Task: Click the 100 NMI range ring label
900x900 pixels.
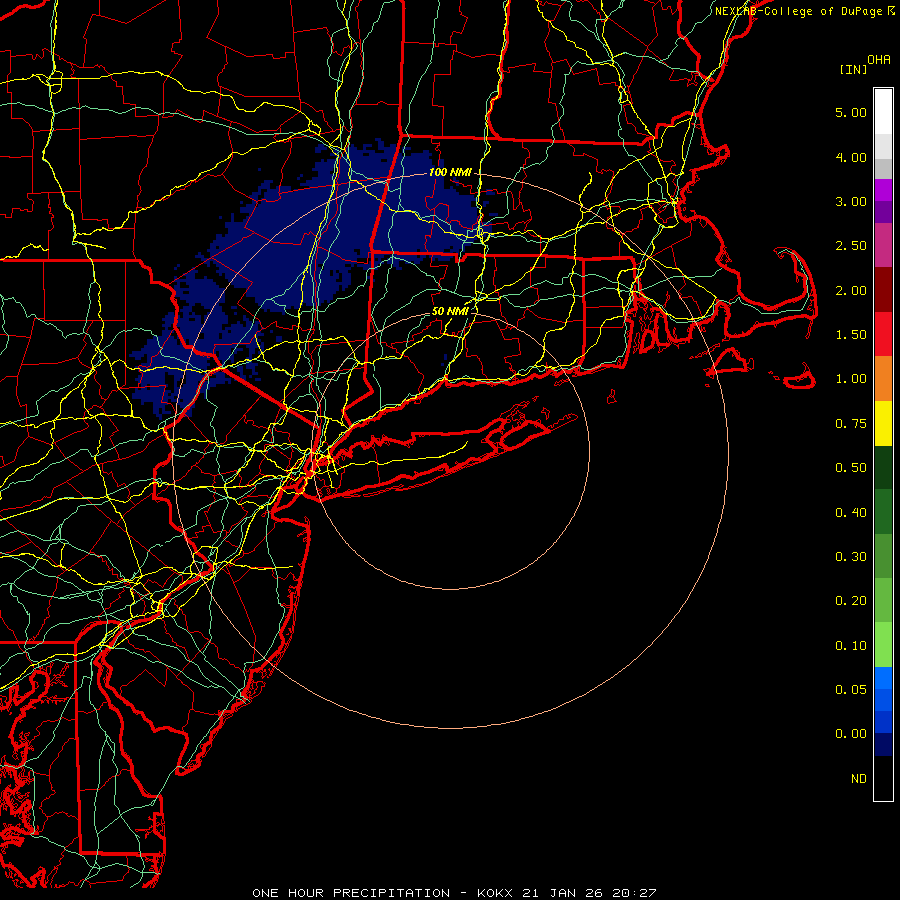Action: point(450,172)
